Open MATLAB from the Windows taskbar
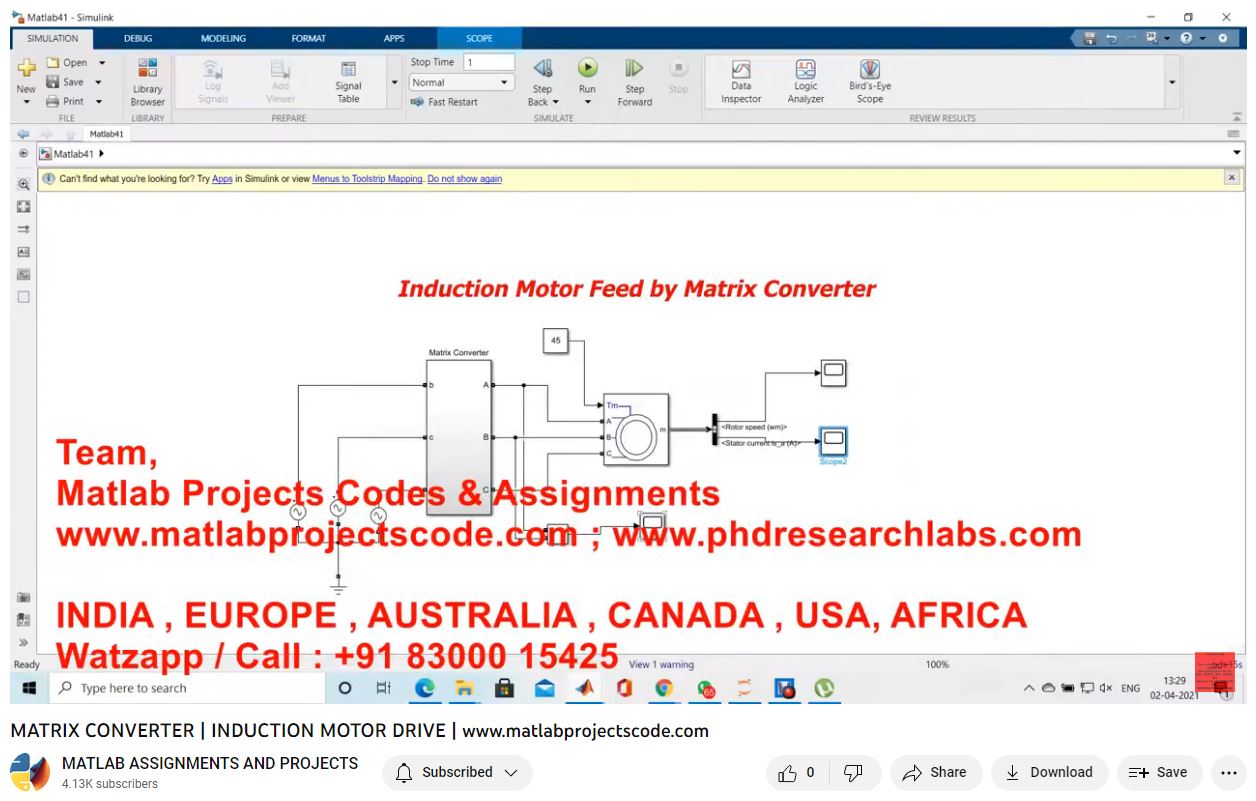The width and height of the screenshot is (1256, 801). click(584, 688)
